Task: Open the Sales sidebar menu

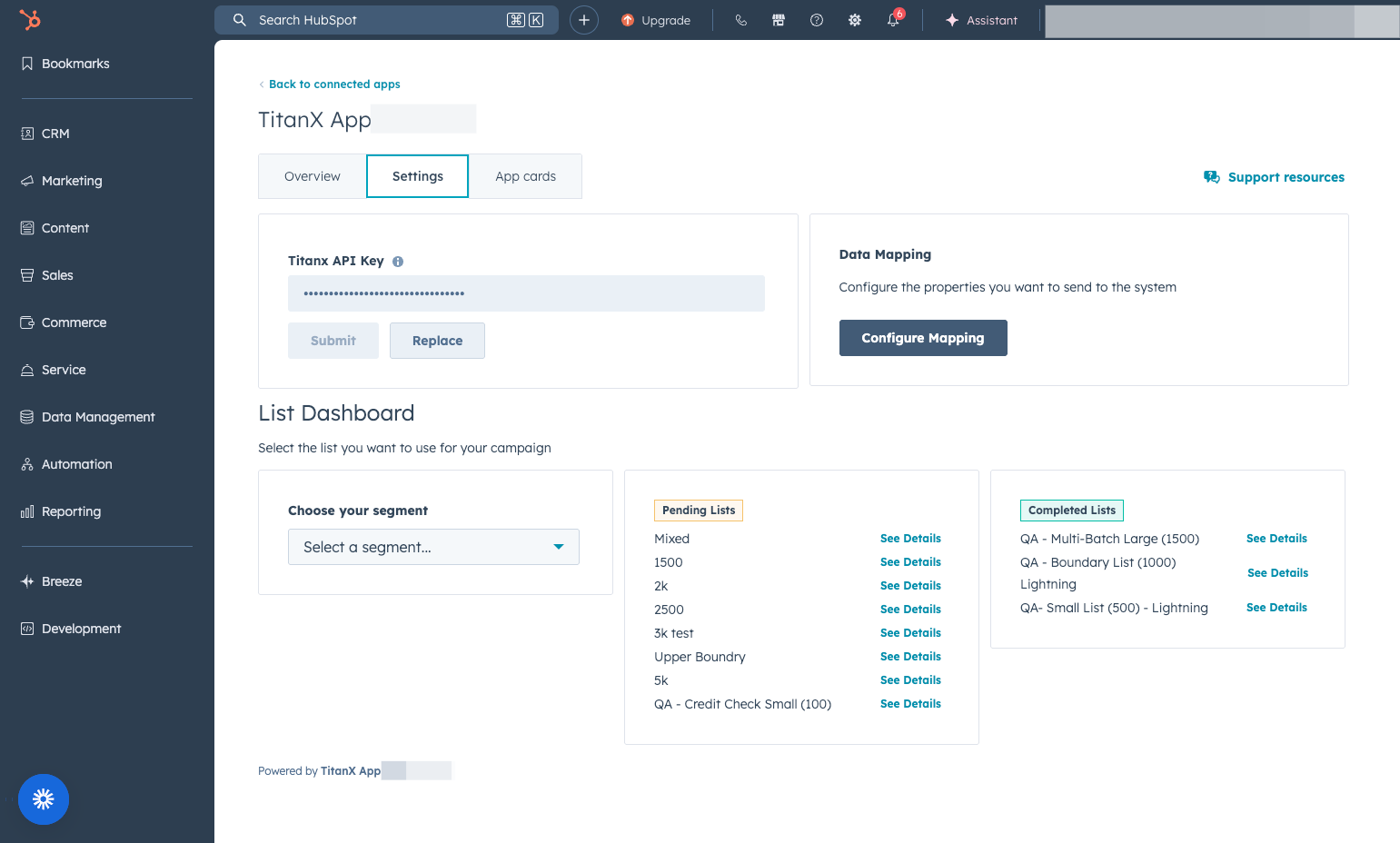Action: pos(47,275)
